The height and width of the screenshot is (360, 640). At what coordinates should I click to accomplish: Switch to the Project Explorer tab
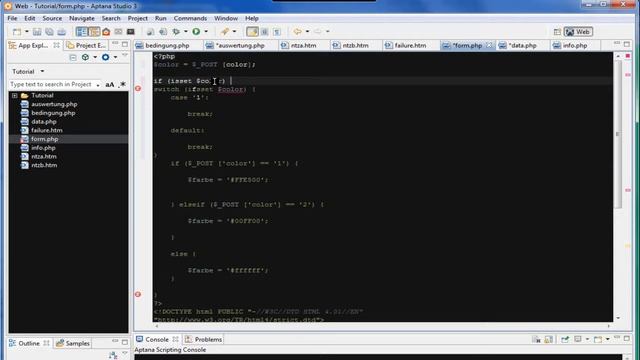87,45
